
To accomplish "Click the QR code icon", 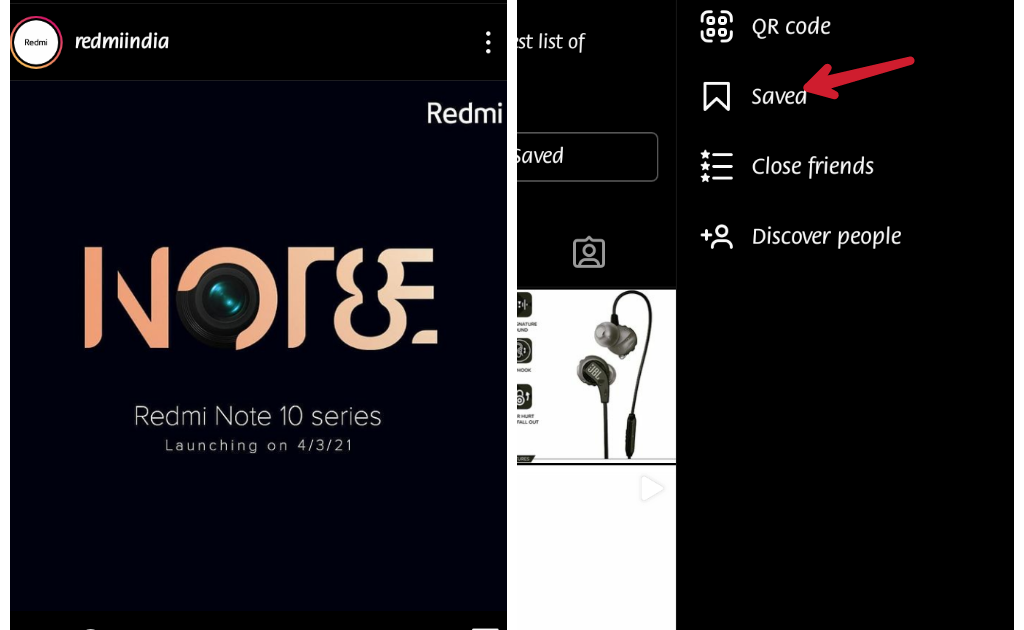I will [716, 27].
